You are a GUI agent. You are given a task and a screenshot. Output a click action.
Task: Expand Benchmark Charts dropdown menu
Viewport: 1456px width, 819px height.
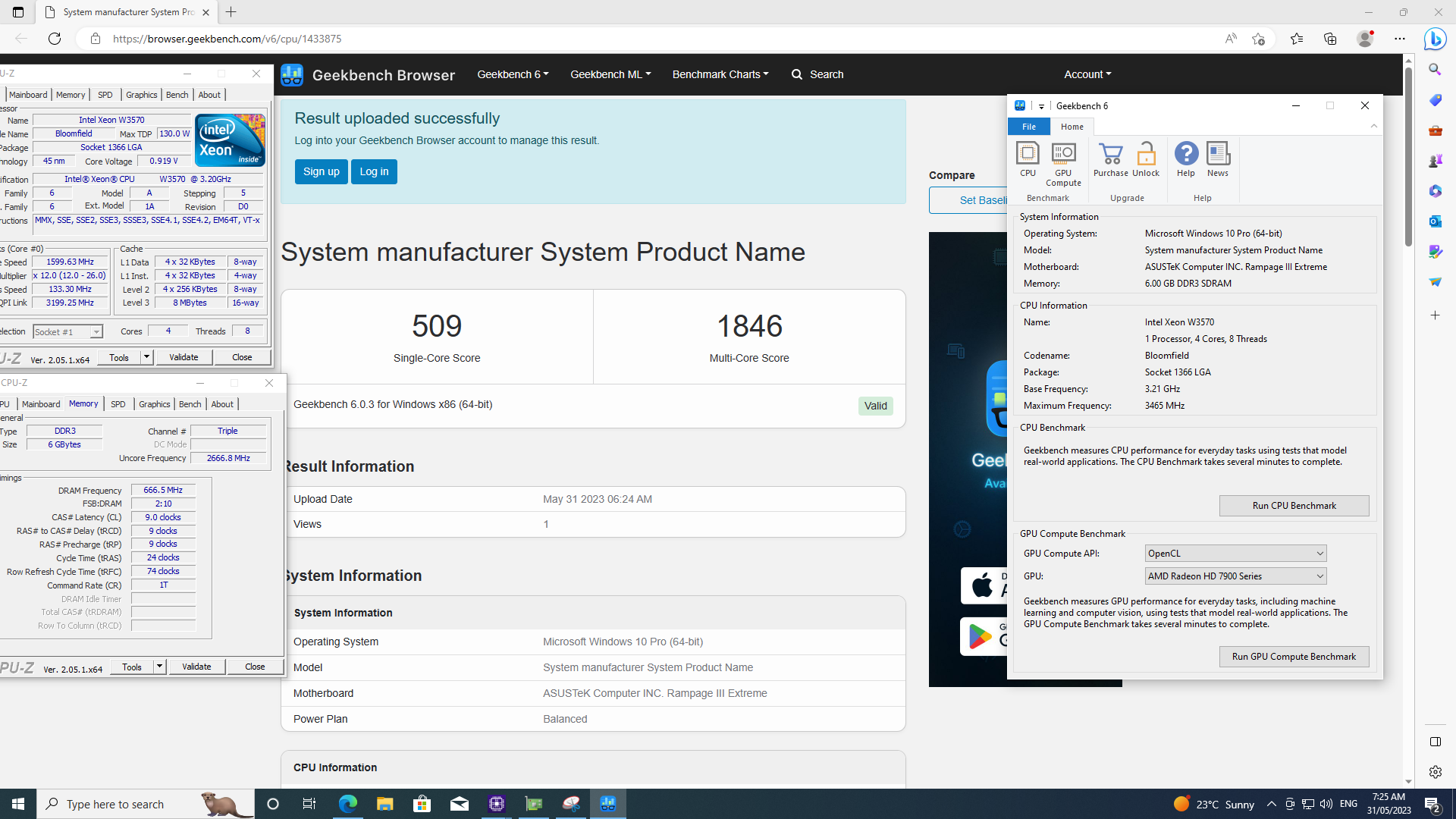click(720, 74)
